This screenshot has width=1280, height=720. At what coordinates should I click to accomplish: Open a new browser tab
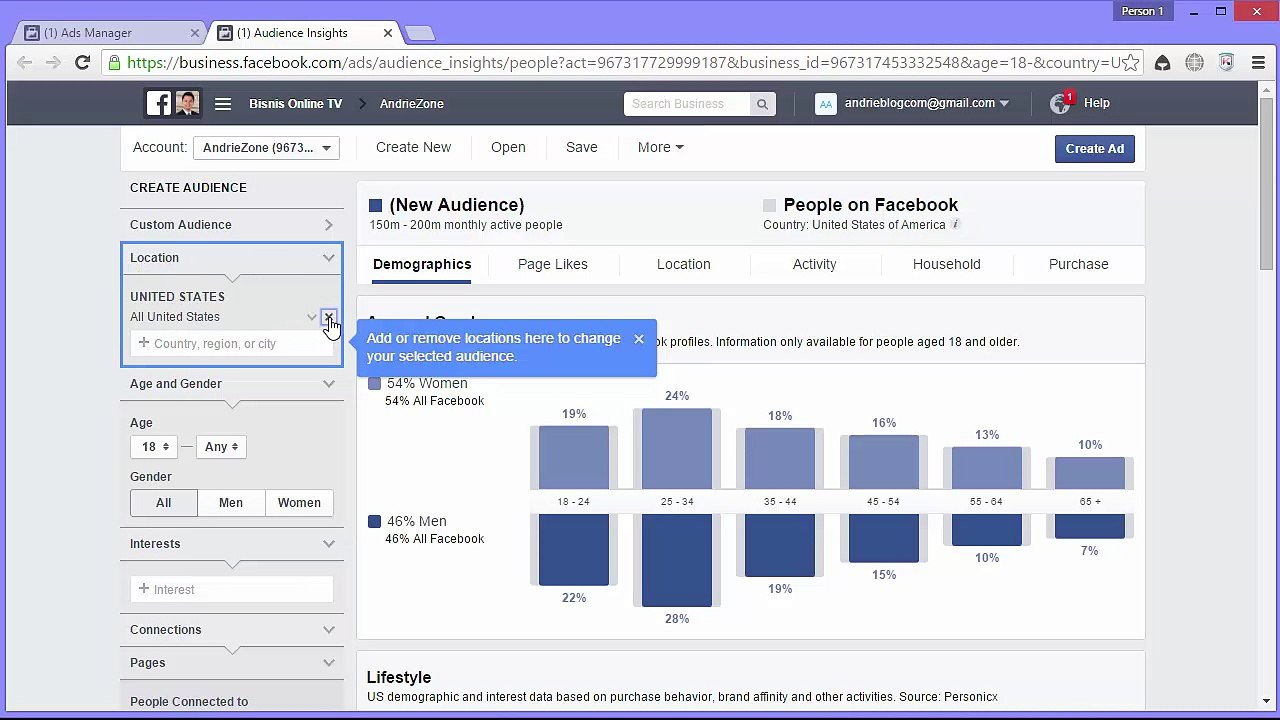click(x=420, y=33)
